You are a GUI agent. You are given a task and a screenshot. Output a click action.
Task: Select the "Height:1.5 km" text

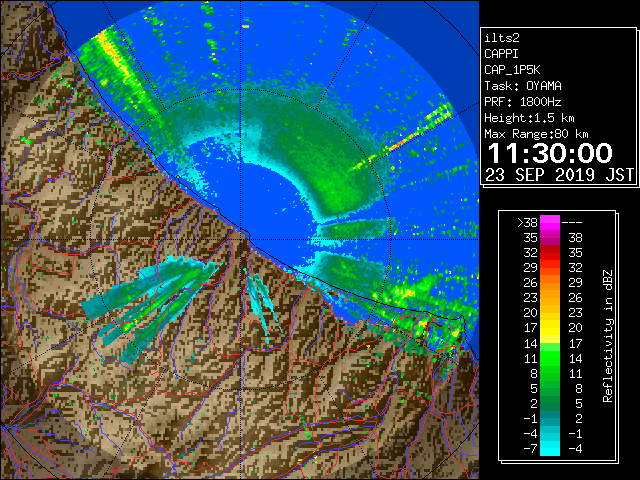point(529,118)
